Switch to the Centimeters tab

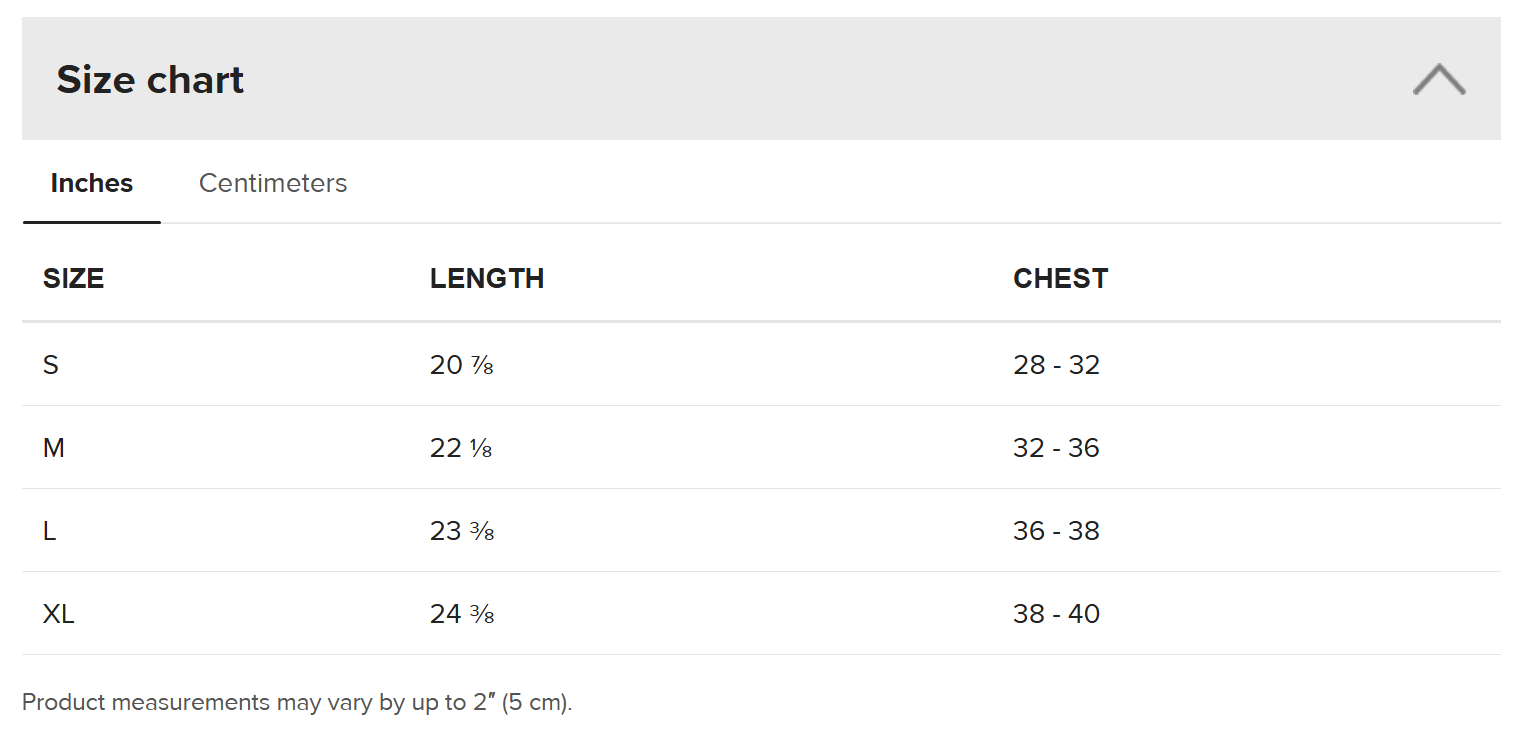click(273, 183)
